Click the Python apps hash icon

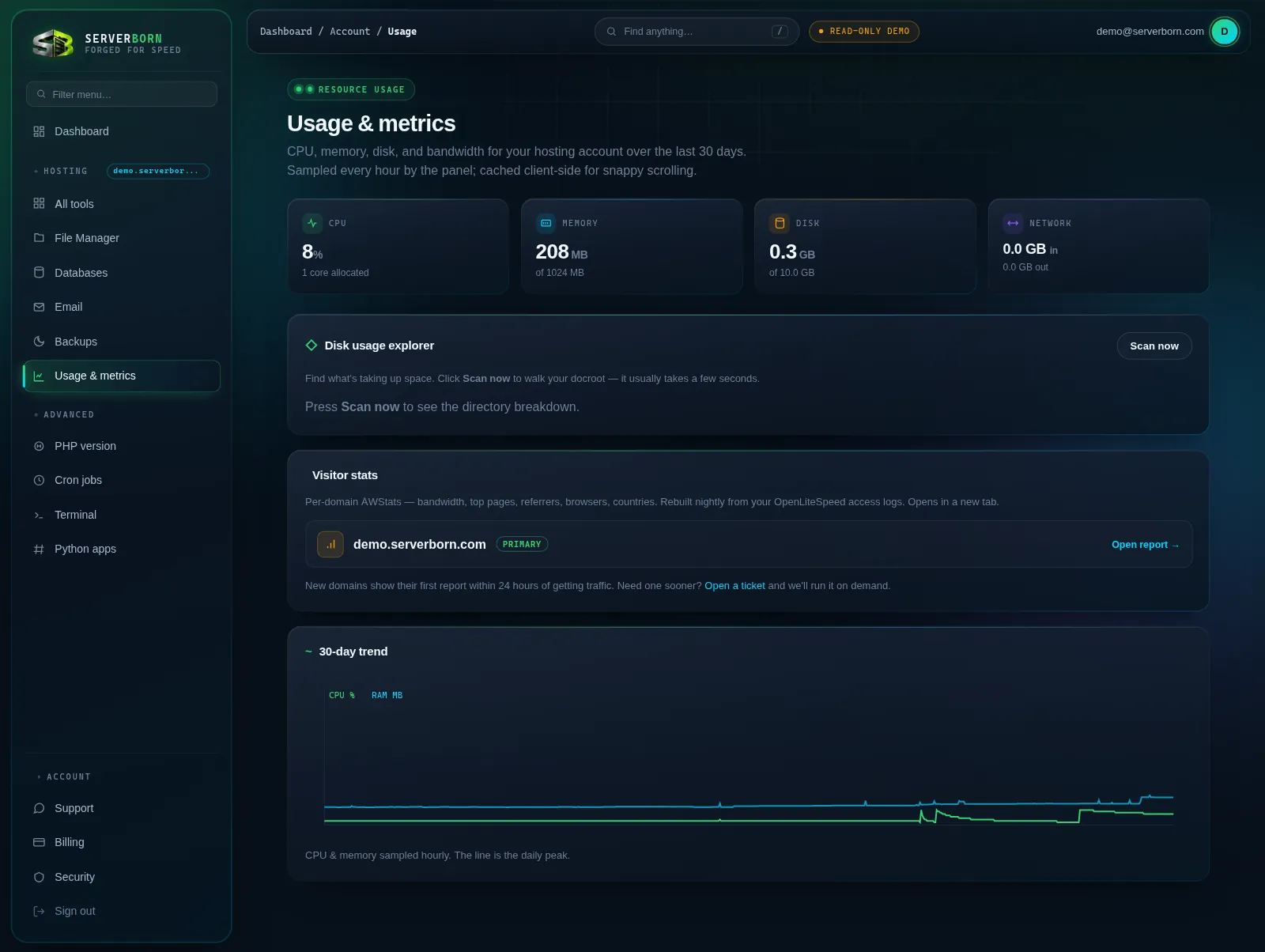click(39, 549)
